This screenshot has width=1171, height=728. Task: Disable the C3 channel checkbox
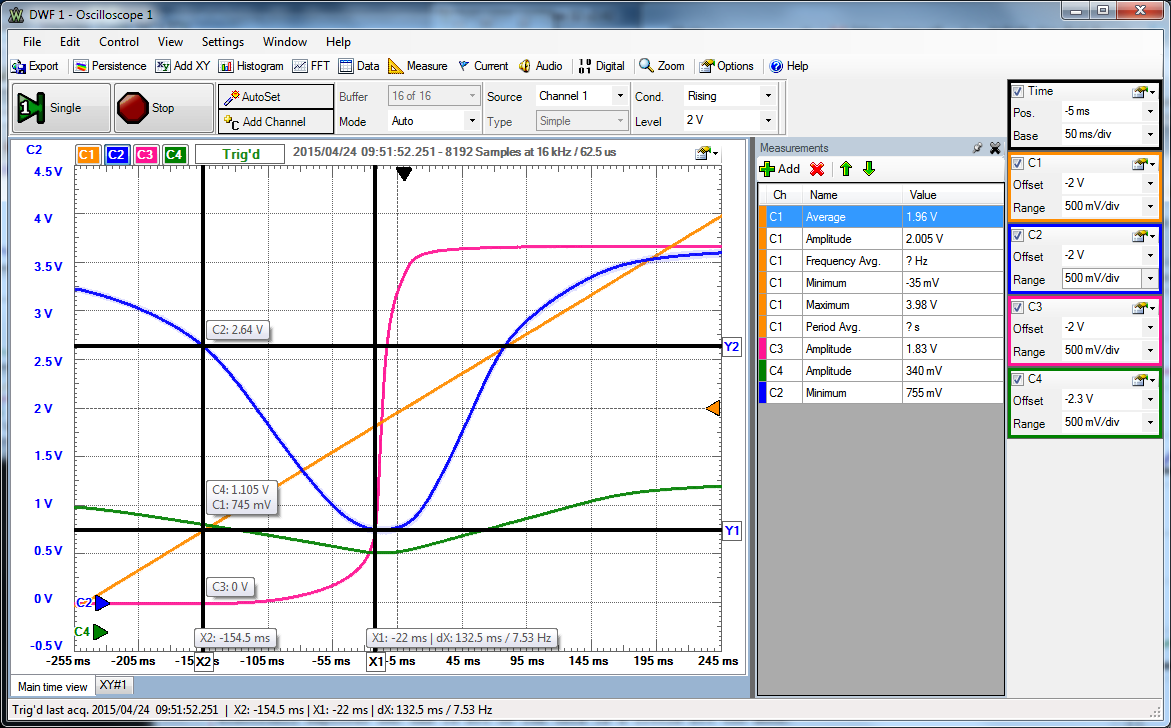1018,307
